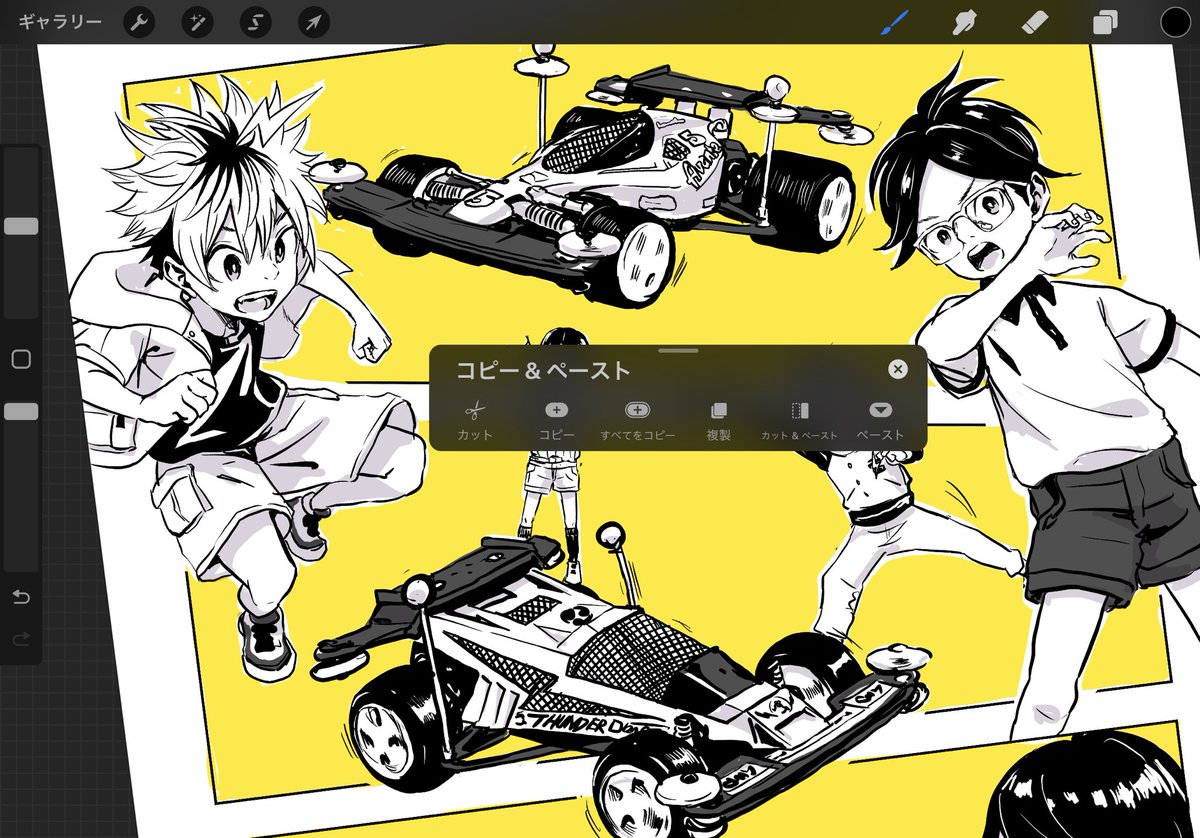Adjust the brush size slider handle
This screenshot has height=838, width=1200.
(x=21, y=226)
